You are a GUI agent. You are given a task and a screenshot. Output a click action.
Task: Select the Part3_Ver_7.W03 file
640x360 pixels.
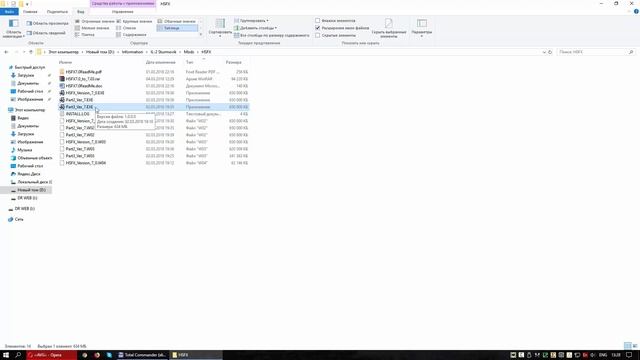tap(80, 156)
